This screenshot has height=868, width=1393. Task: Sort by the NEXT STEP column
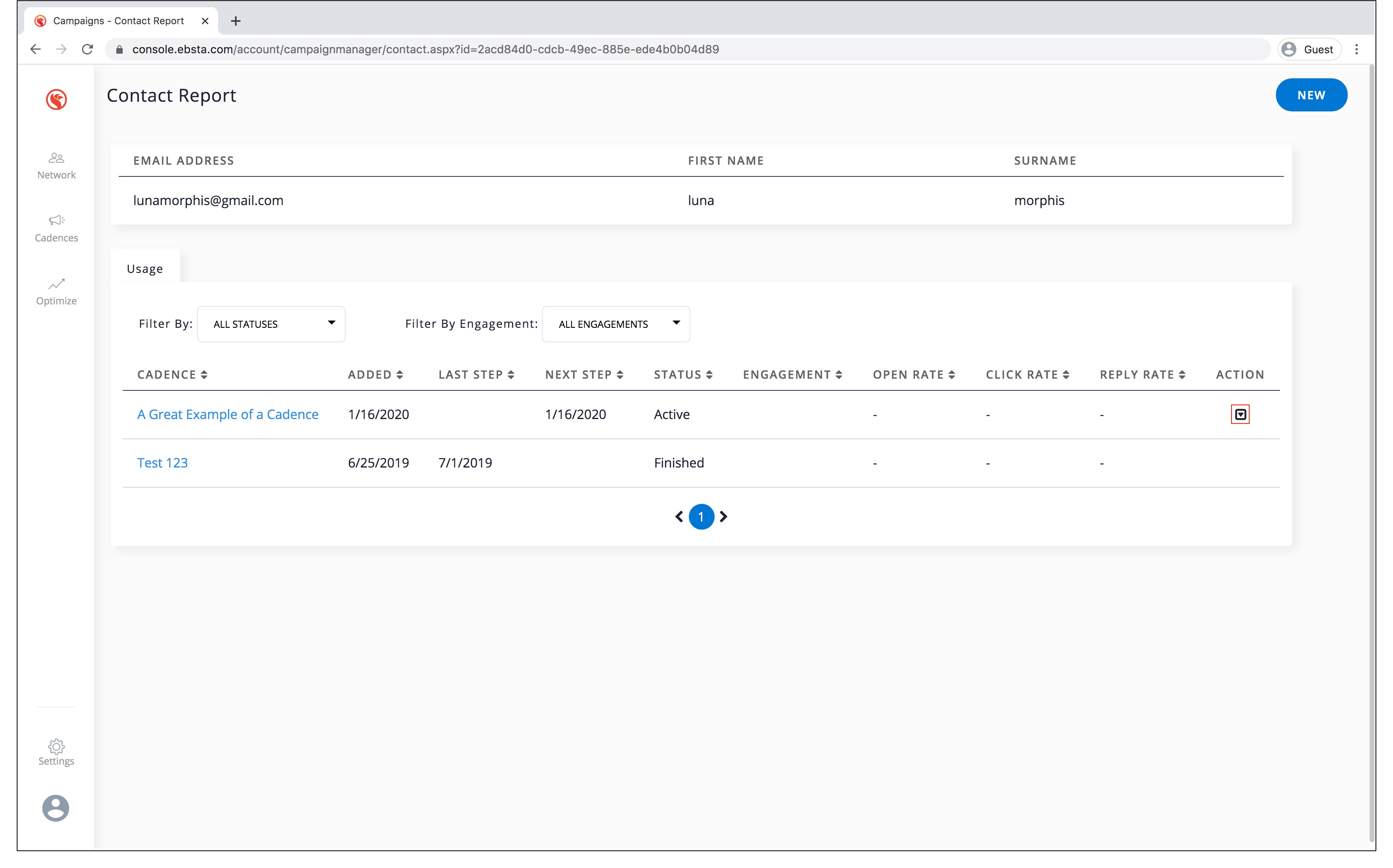click(584, 374)
